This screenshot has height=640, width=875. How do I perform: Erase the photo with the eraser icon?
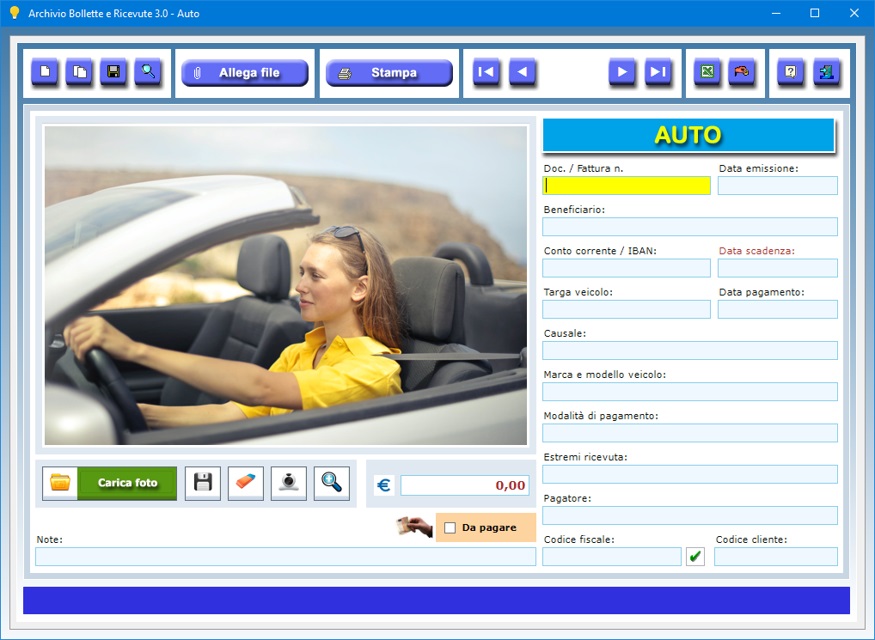pyautogui.click(x=246, y=483)
